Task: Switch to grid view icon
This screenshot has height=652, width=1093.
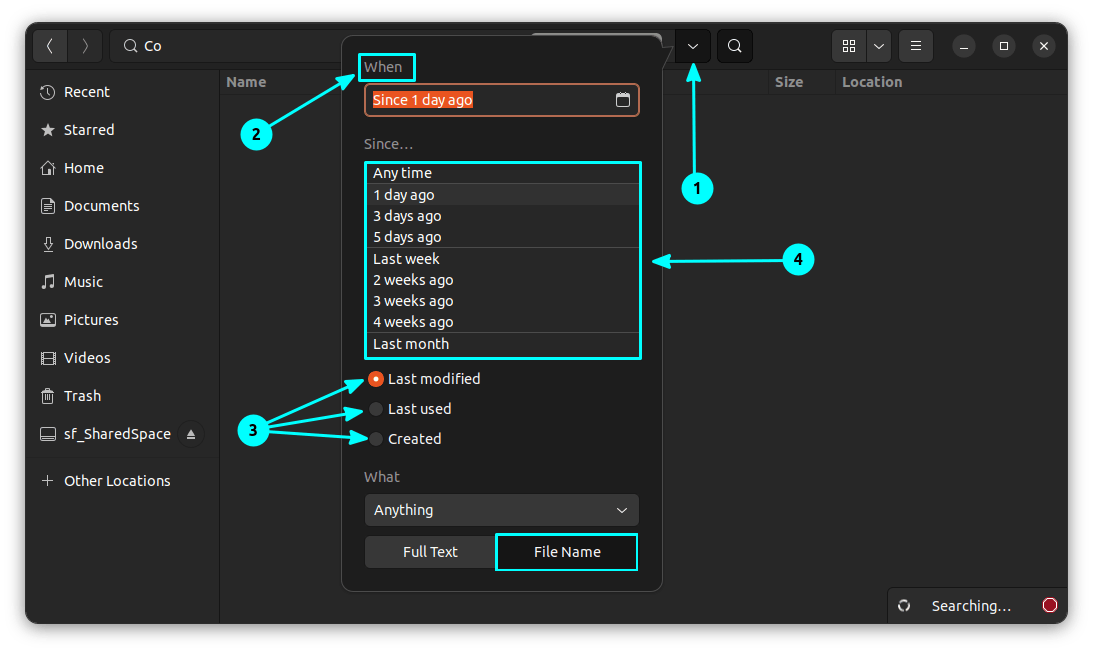Action: coord(849,46)
